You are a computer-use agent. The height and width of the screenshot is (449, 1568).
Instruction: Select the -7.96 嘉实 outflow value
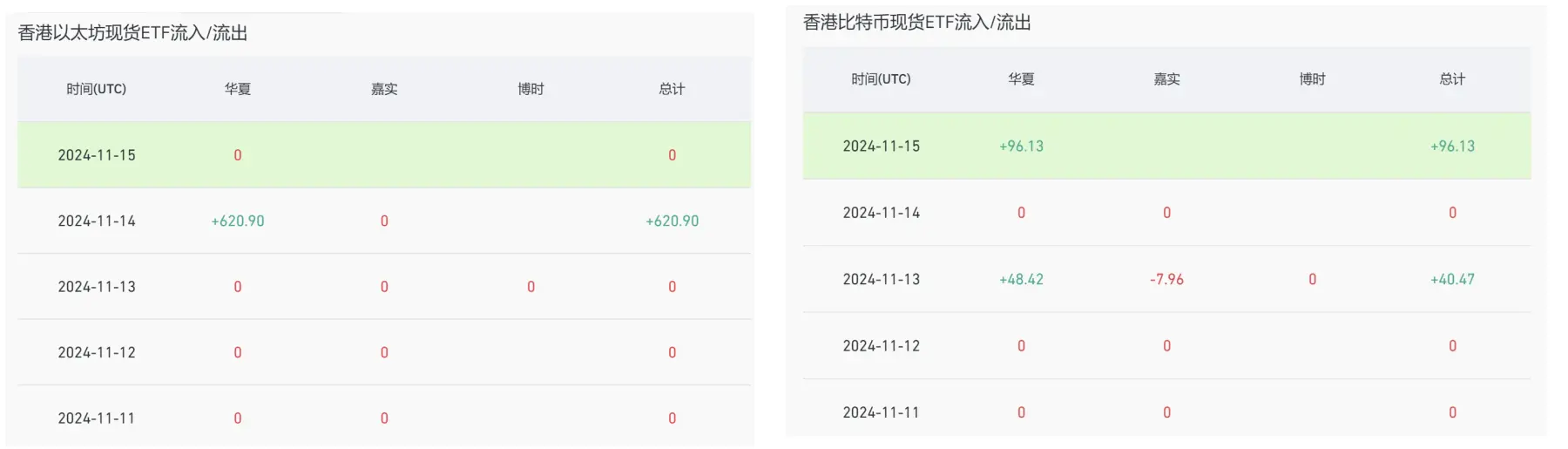click(x=1166, y=280)
